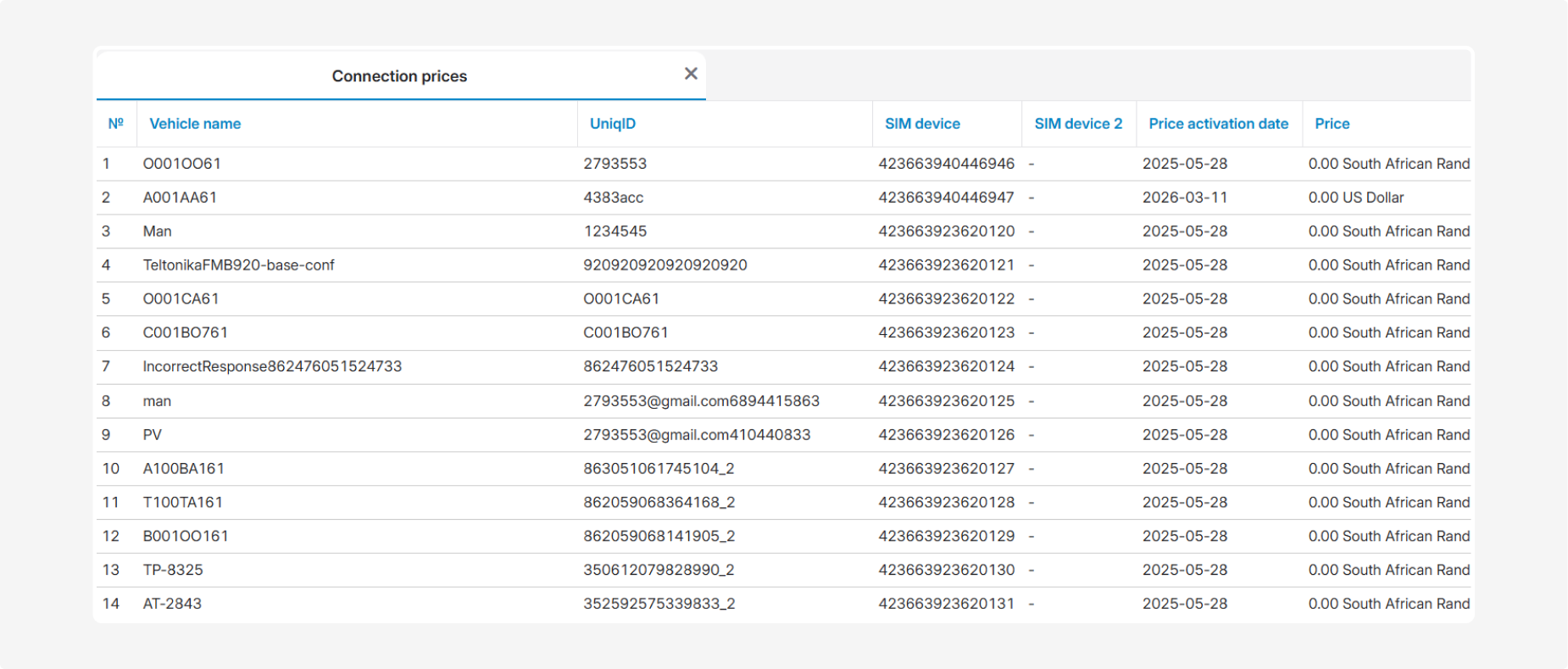This screenshot has width=1568, height=669.
Task: Sort by SIM device 2 column header
Action: click(1078, 124)
